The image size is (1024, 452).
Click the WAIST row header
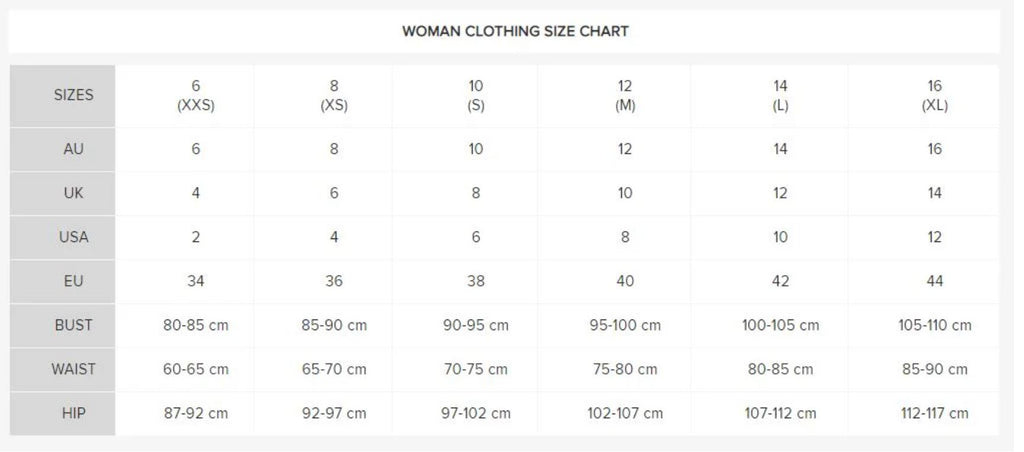[63, 370]
